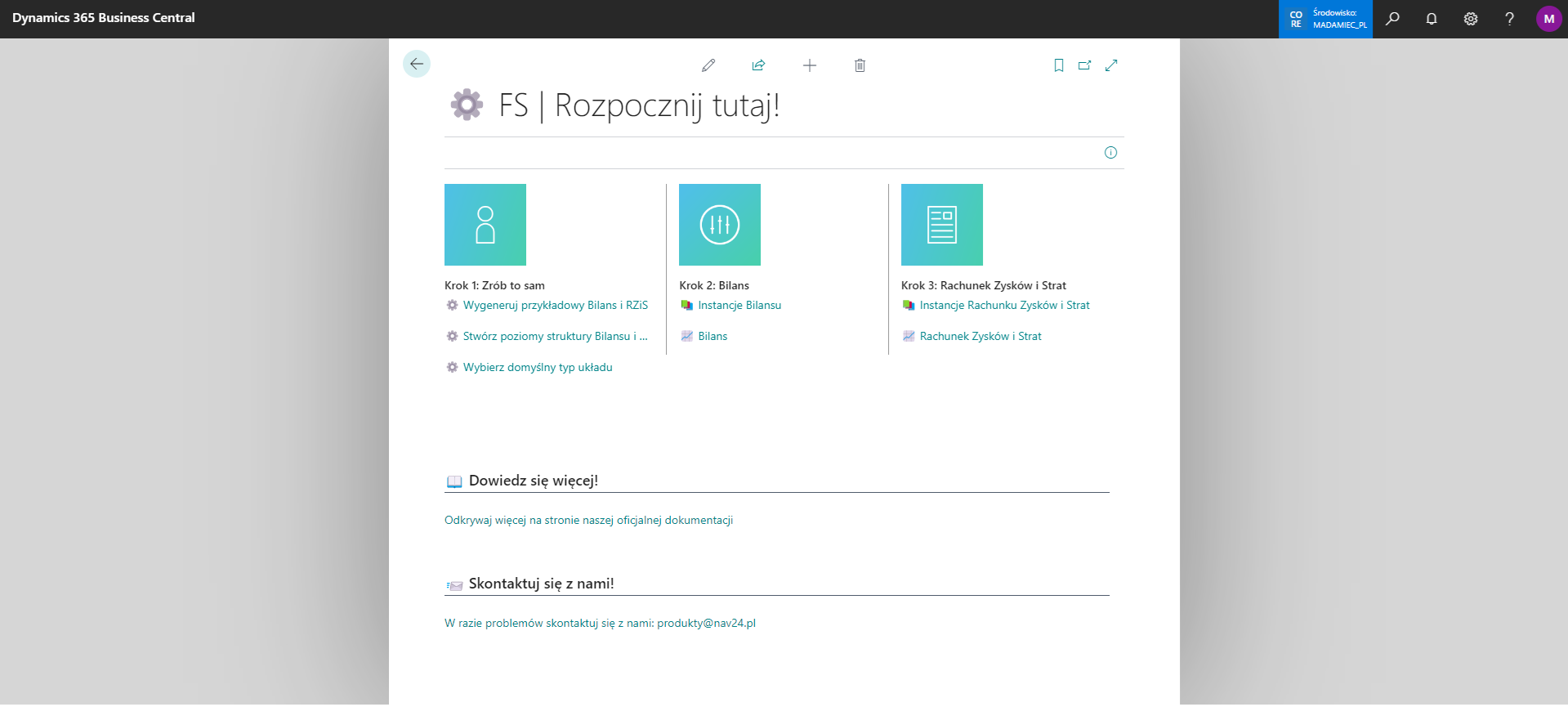Click the trash delete icon
Screen dimensions: 1568x707
[860, 65]
